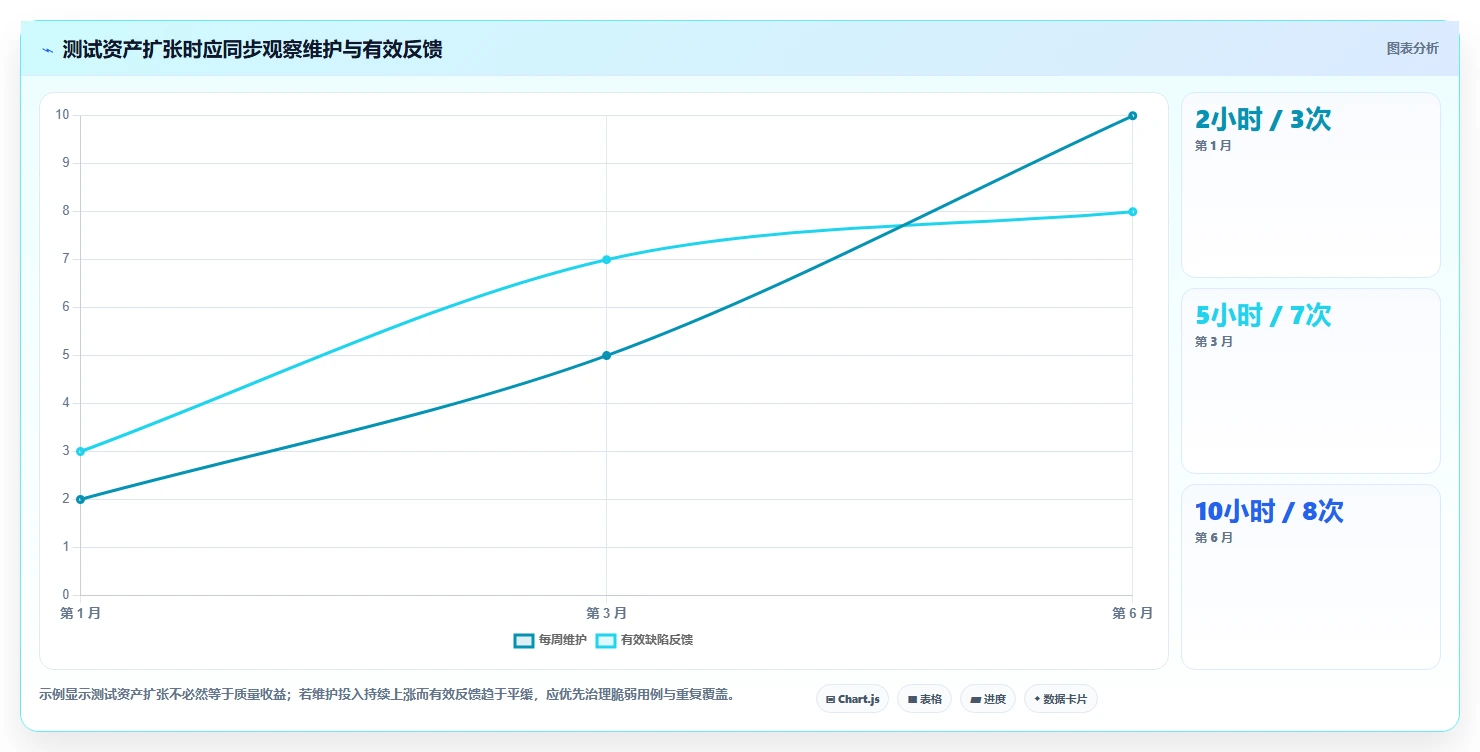
Task: Toggle the 有效缺陷反馈 legend swatch
Action: pyautogui.click(x=606, y=640)
